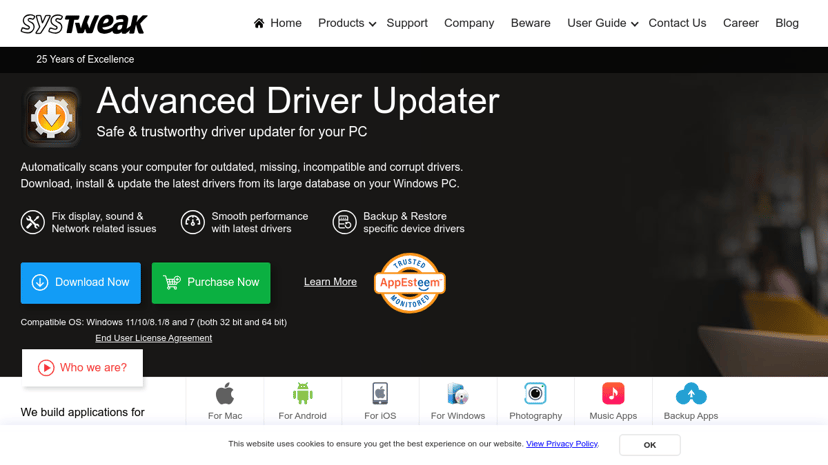Click the Systweak logo
The height and width of the screenshot is (465, 828).
point(84,24)
